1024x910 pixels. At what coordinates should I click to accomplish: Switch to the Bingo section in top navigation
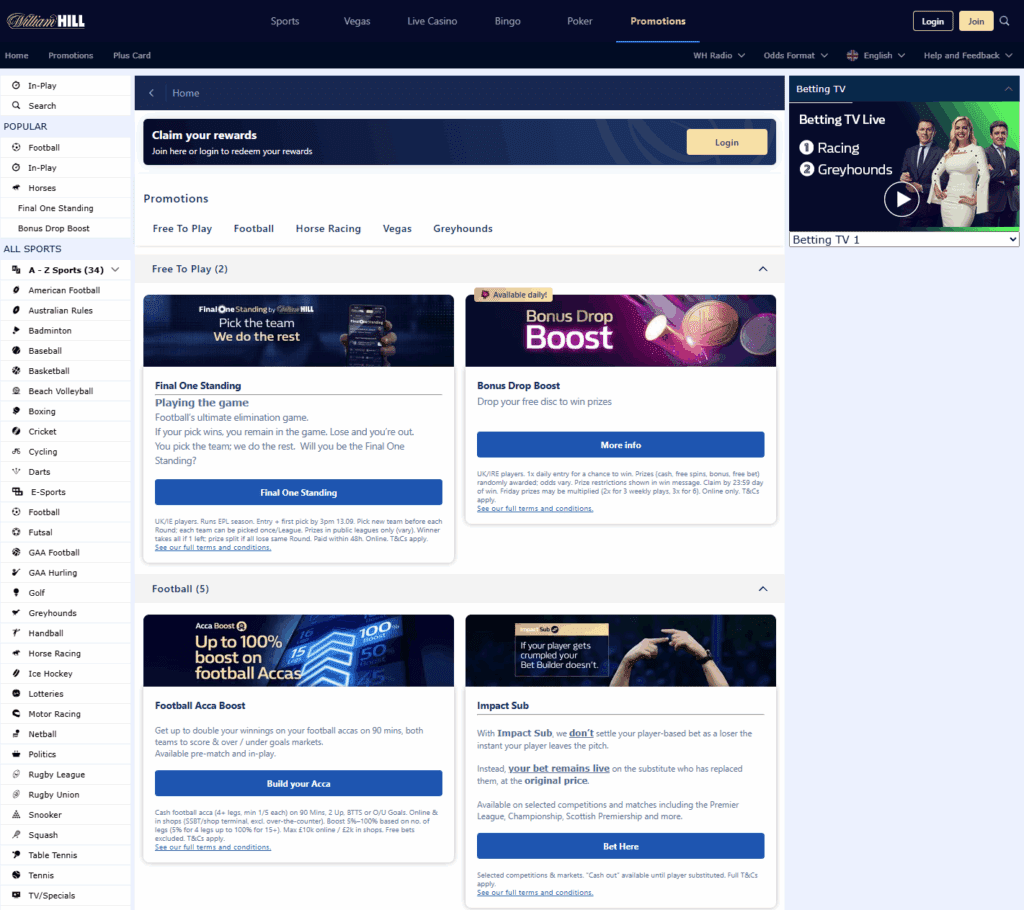pyautogui.click(x=507, y=20)
